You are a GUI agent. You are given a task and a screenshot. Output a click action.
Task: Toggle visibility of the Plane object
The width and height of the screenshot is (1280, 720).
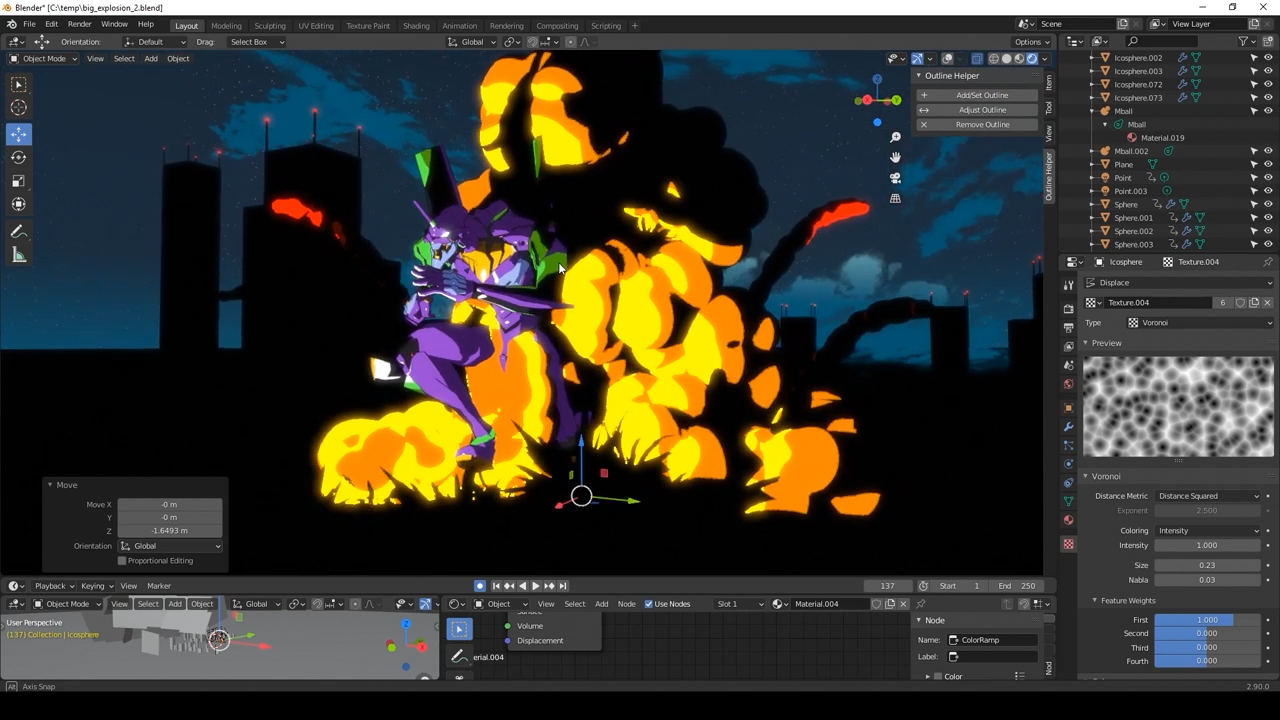tap(1268, 164)
